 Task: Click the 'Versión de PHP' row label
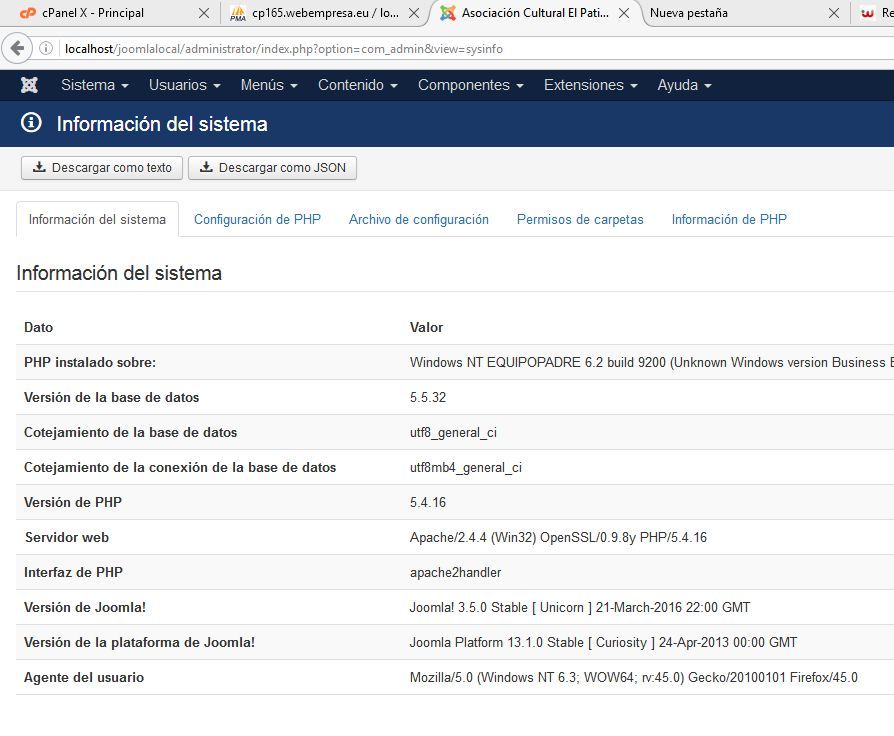pos(72,502)
